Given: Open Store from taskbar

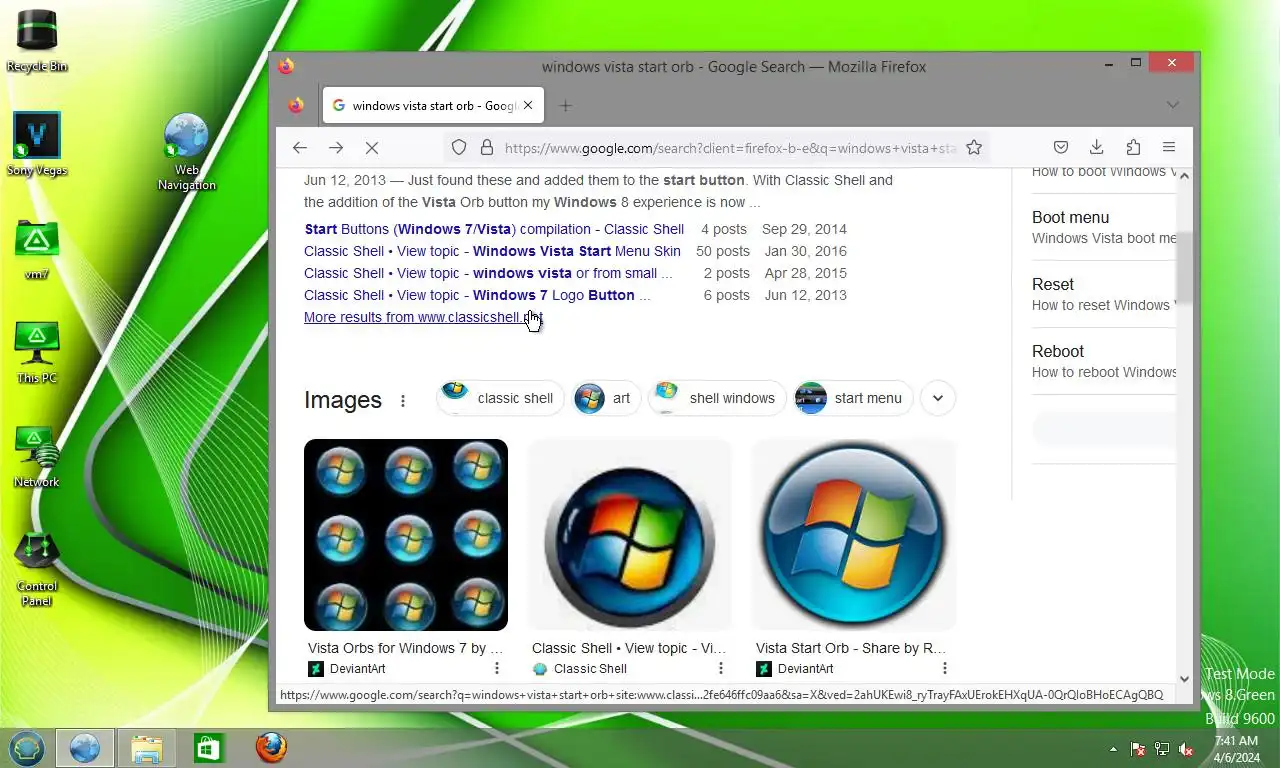Looking at the screenshot, I should [x=208, y=748].
